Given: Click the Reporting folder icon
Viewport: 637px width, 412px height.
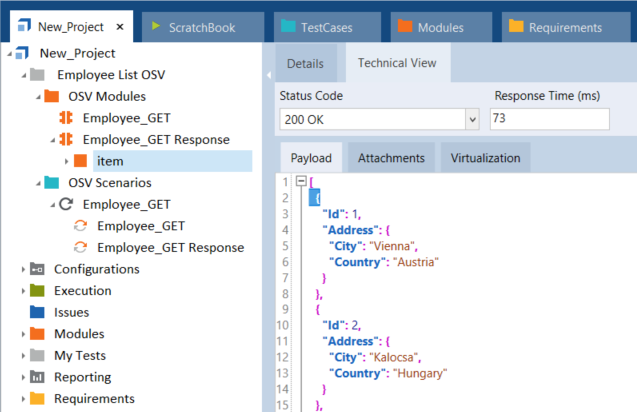Looking at the screenshot, I should pyautogui.click(x=37, y=377).
